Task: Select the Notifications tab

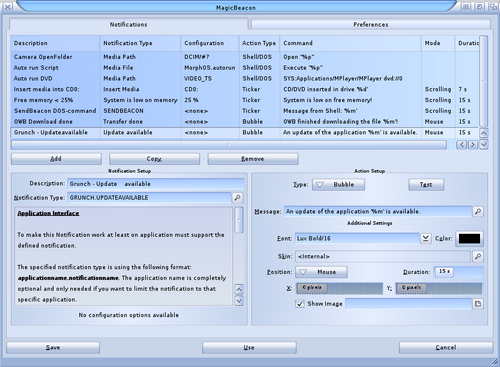Action: 128,24
